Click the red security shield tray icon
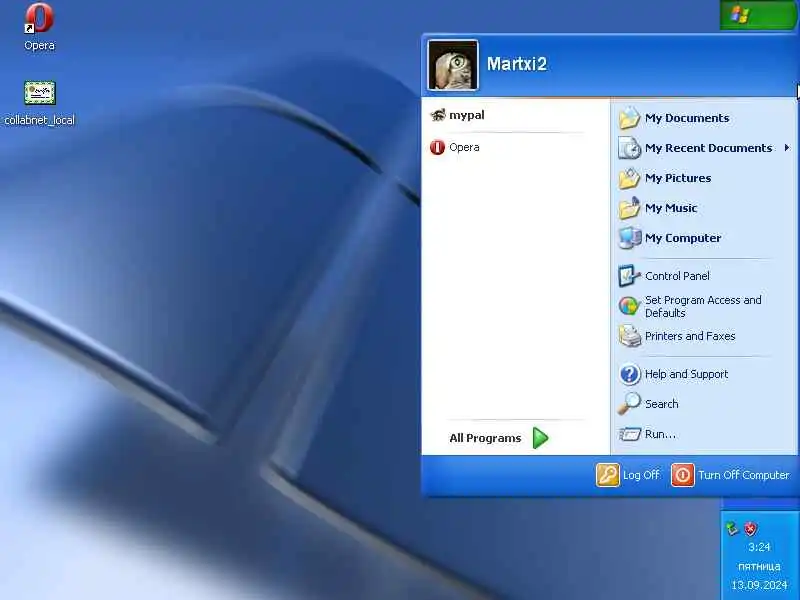Viewport: 800px width, 600px height. click(x=751, y=529)
